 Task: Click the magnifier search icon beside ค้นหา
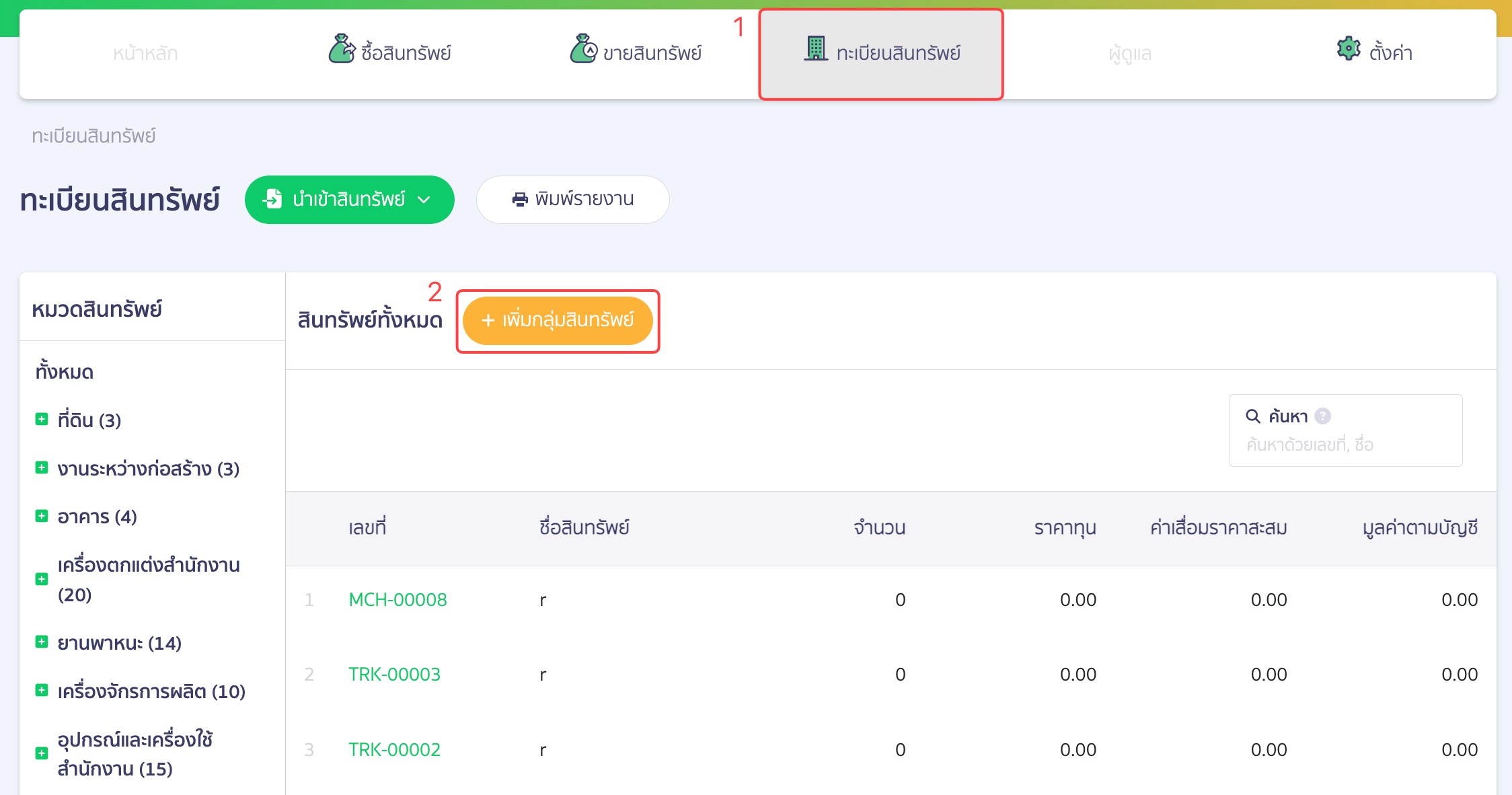tap(1253, 416)
